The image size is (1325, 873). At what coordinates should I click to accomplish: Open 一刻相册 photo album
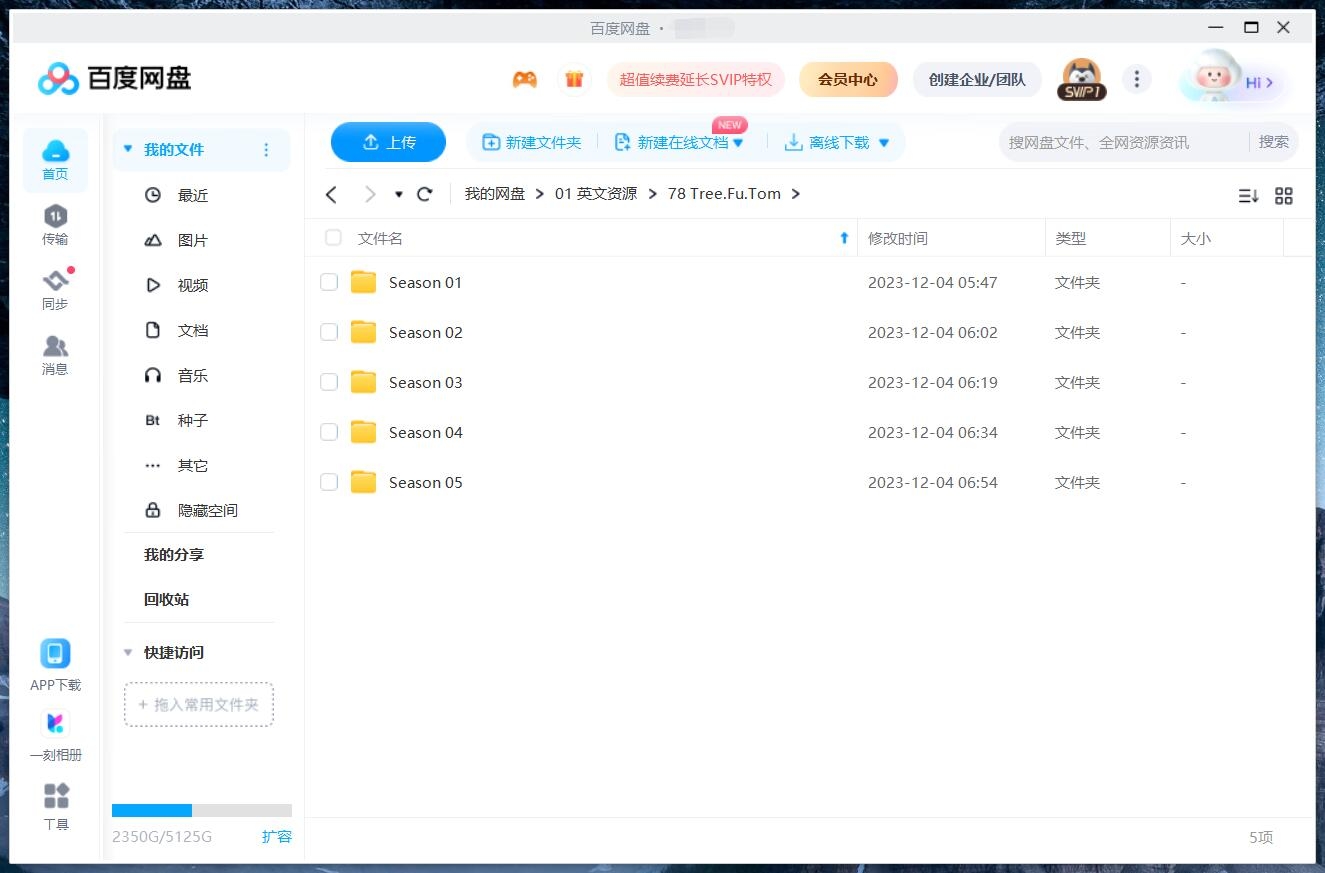pos(55,731)
